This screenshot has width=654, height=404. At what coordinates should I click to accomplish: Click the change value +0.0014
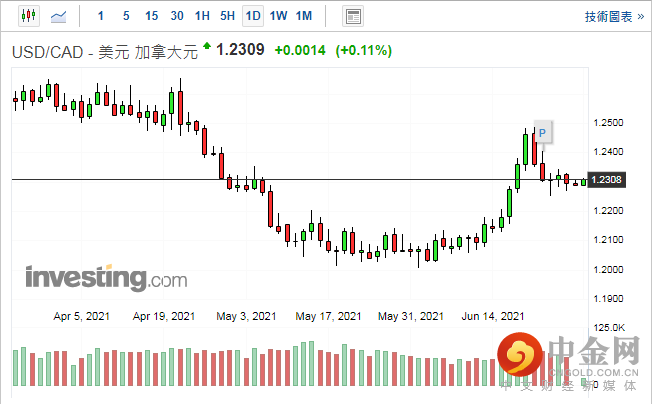point(300,50)
